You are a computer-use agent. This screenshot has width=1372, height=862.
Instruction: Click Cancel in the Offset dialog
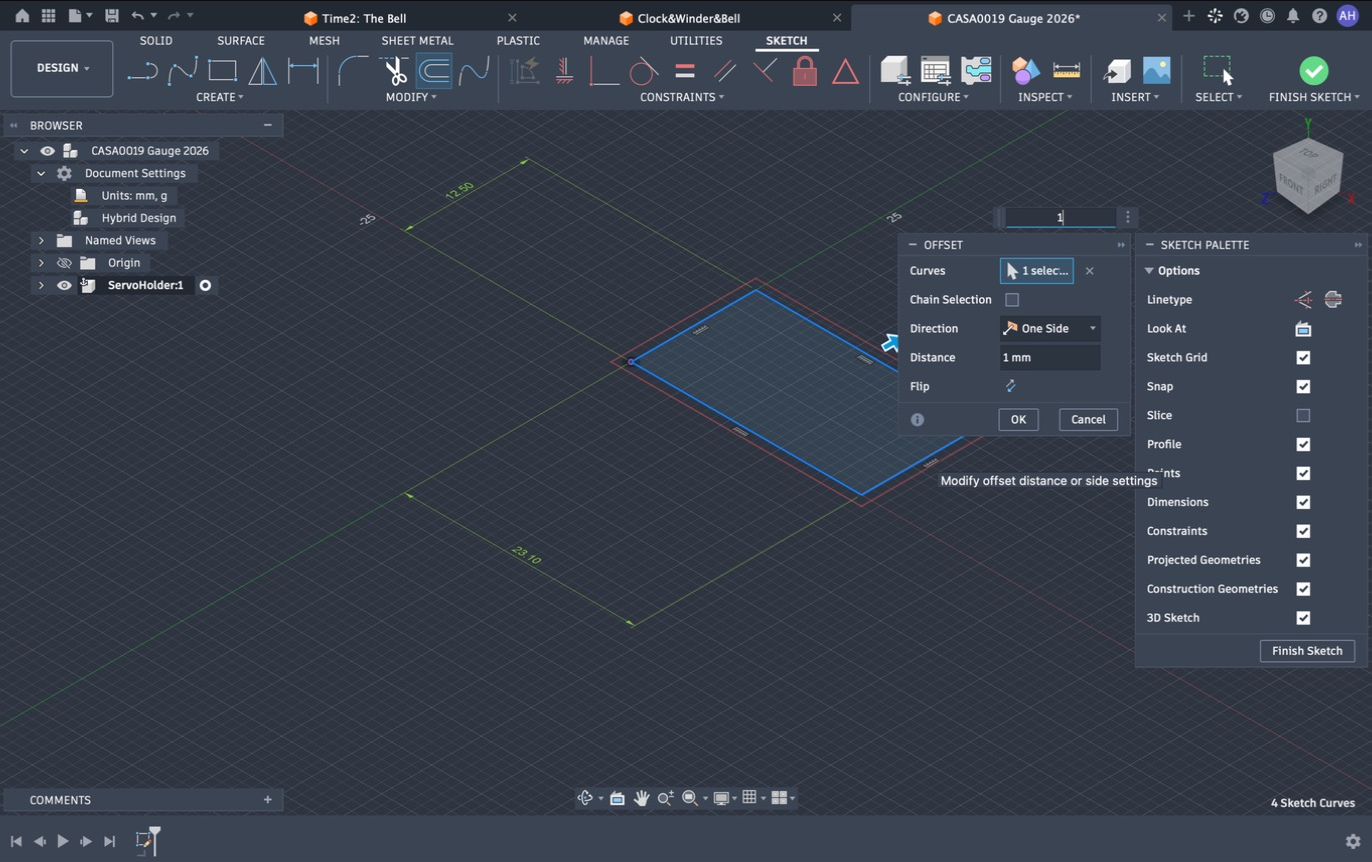click(1088, 419)
